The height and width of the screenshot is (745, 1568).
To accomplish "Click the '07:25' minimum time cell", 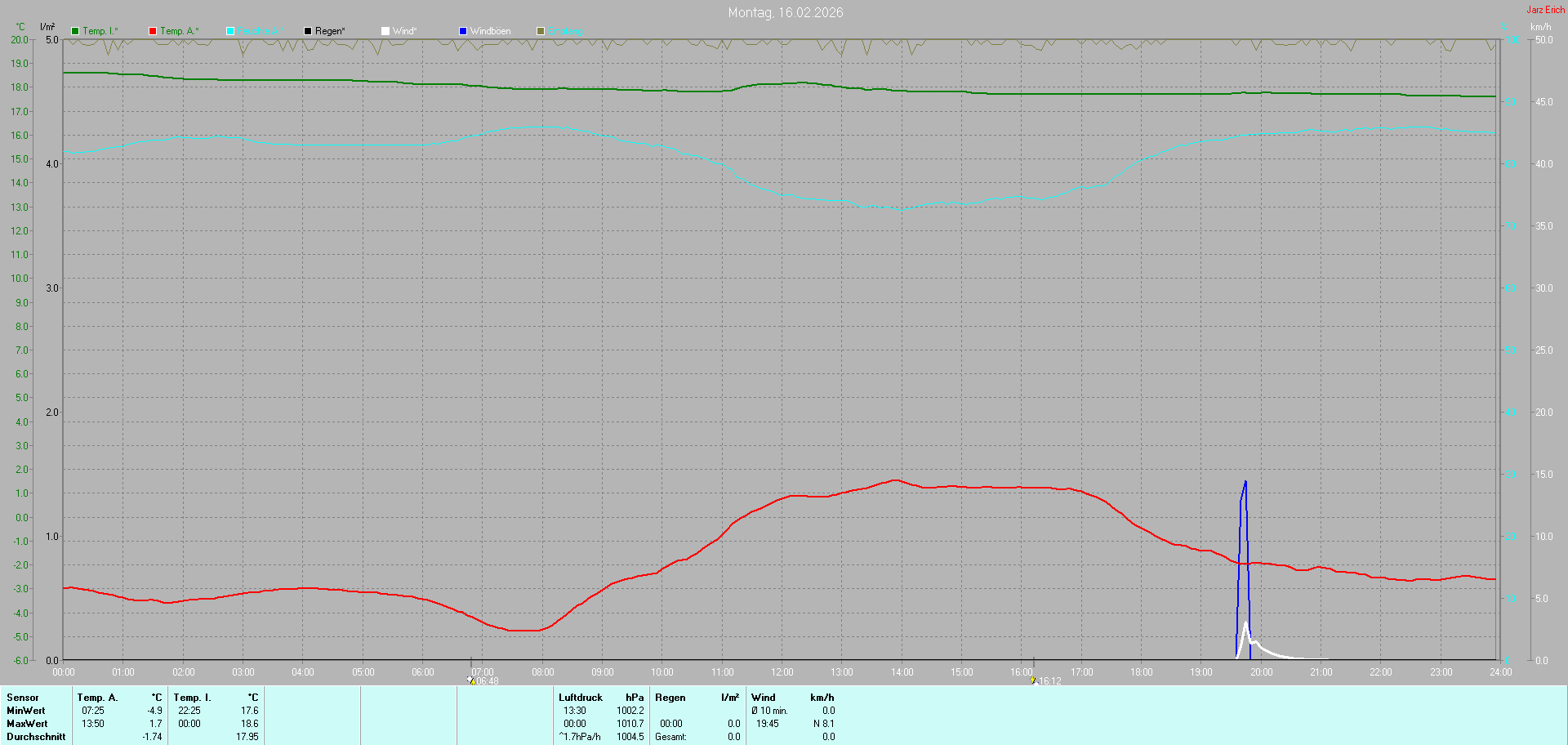I will [x=93, y=711].
